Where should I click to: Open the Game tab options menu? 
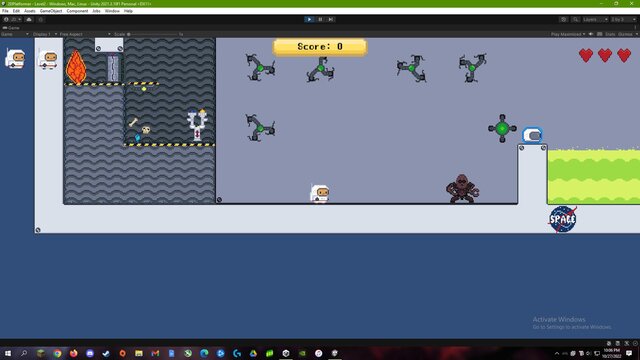click(636, 28)
